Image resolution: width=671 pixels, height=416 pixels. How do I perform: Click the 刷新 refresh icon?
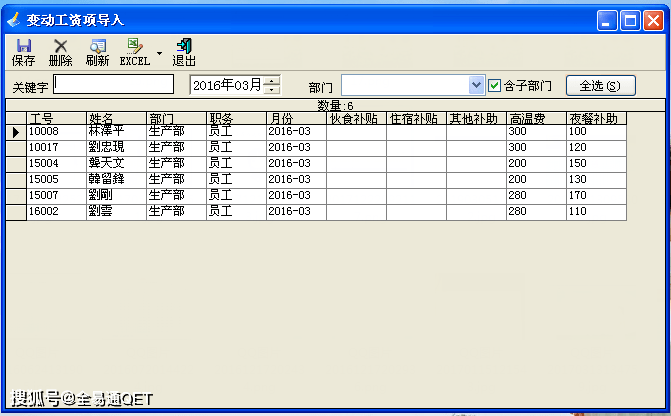pos(98,46)
